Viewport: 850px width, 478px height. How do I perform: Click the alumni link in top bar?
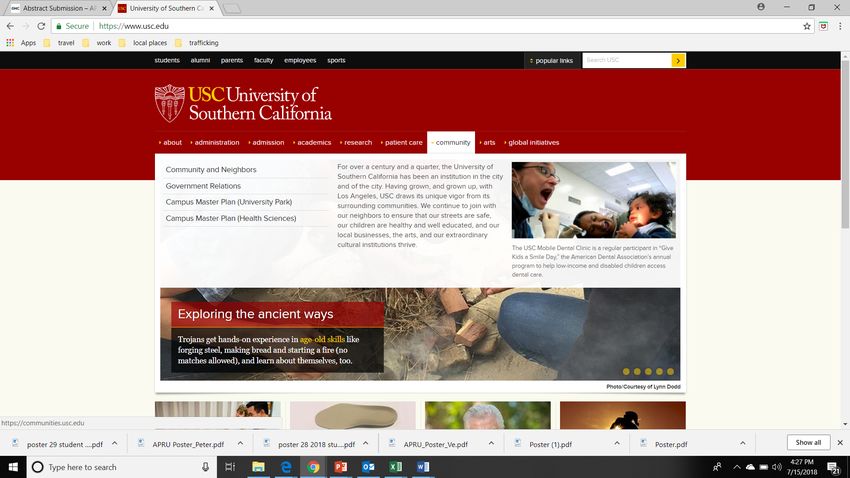200,60
